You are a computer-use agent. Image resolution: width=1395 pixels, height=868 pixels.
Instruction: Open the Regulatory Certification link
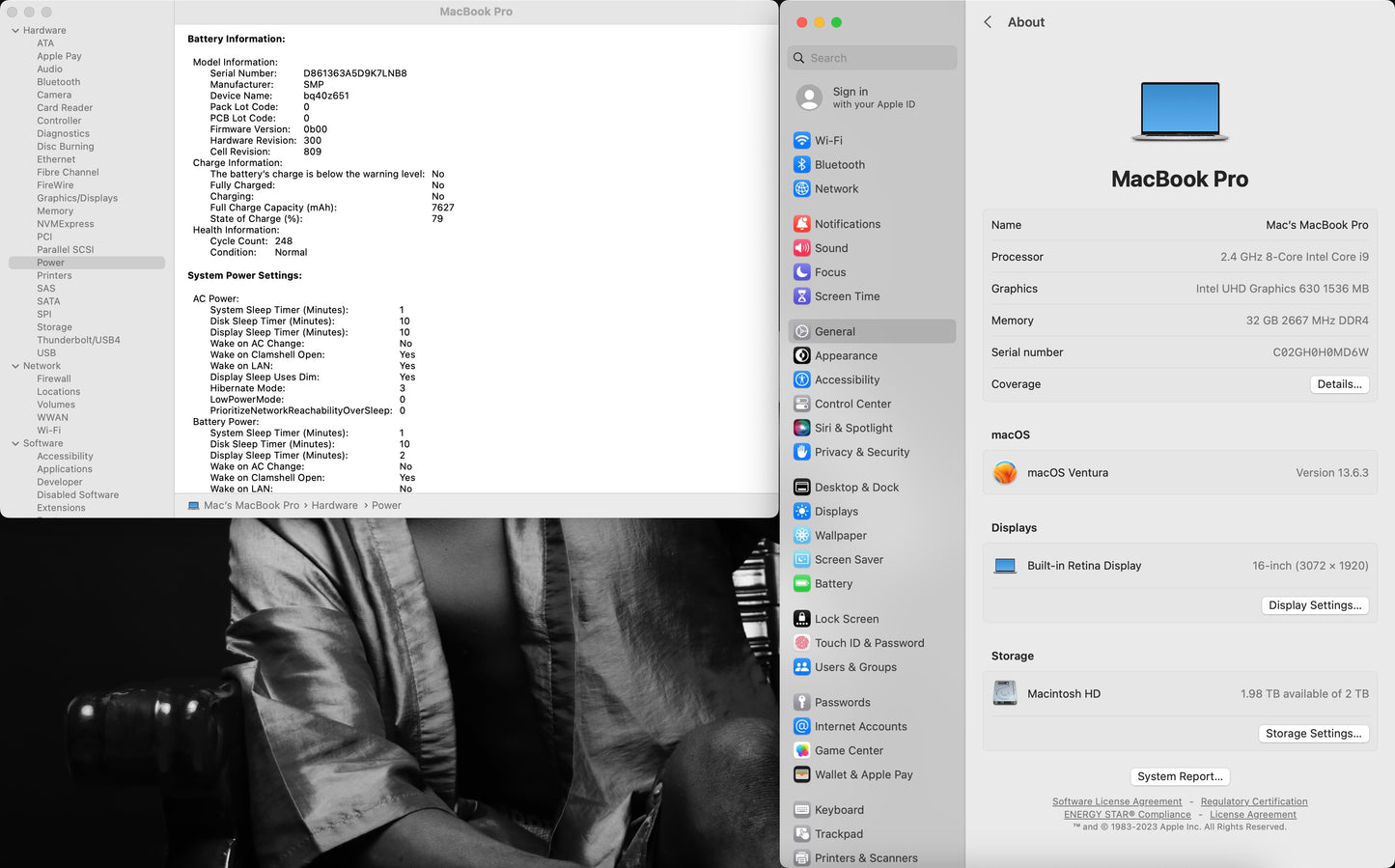pos(1254,801)
